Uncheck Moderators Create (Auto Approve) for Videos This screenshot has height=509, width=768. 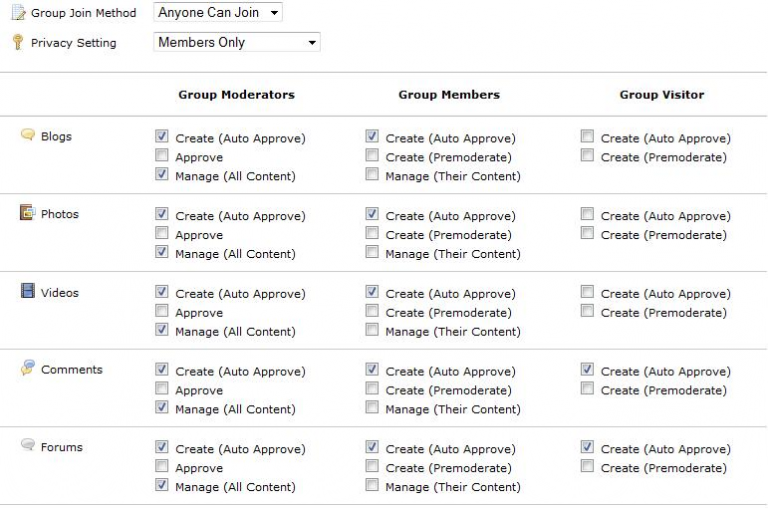click(162, 292)
